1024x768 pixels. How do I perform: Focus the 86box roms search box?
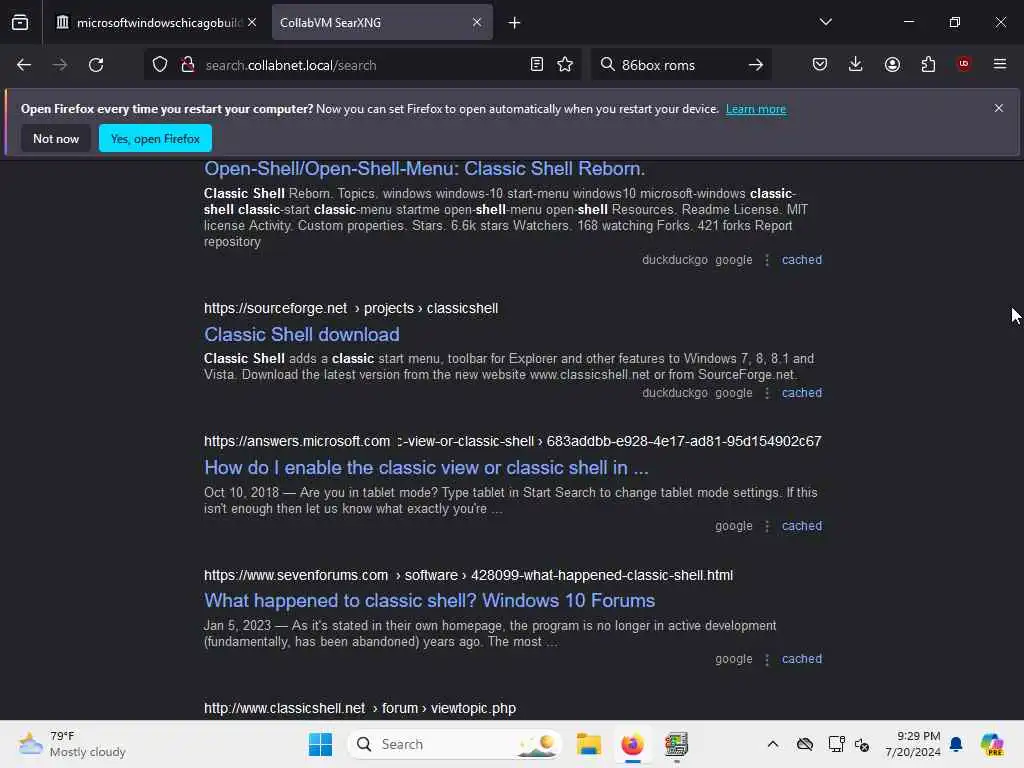pos(679,65)
